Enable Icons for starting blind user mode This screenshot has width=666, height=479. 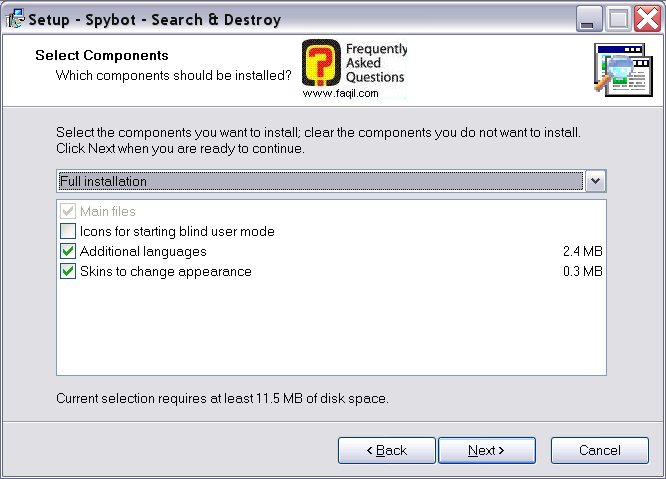(68, 231)
